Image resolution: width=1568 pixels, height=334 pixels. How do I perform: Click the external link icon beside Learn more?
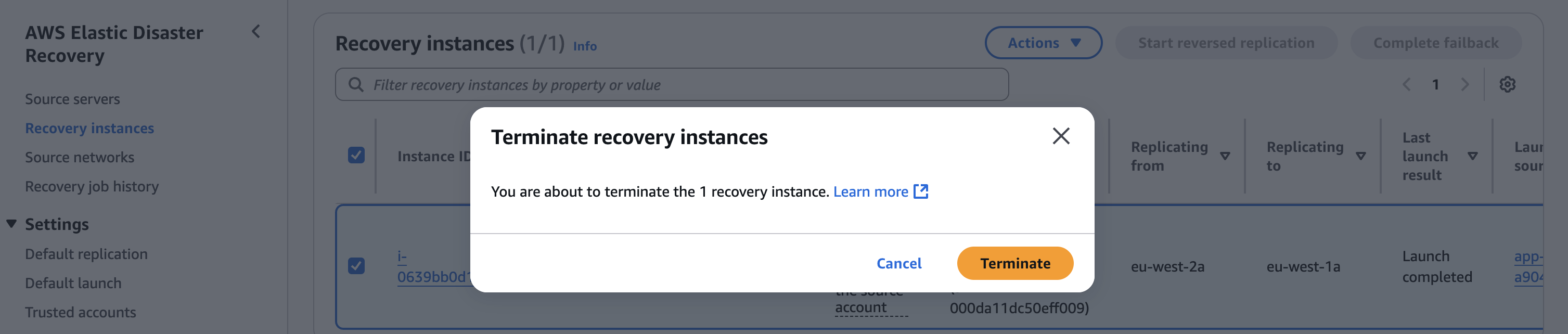[921, 191]
